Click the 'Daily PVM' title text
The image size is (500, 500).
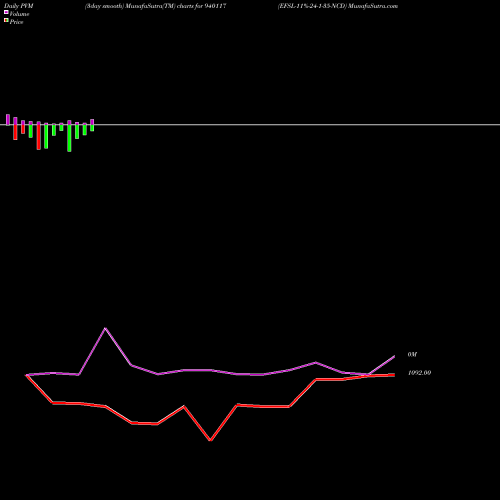pos(19,6)
